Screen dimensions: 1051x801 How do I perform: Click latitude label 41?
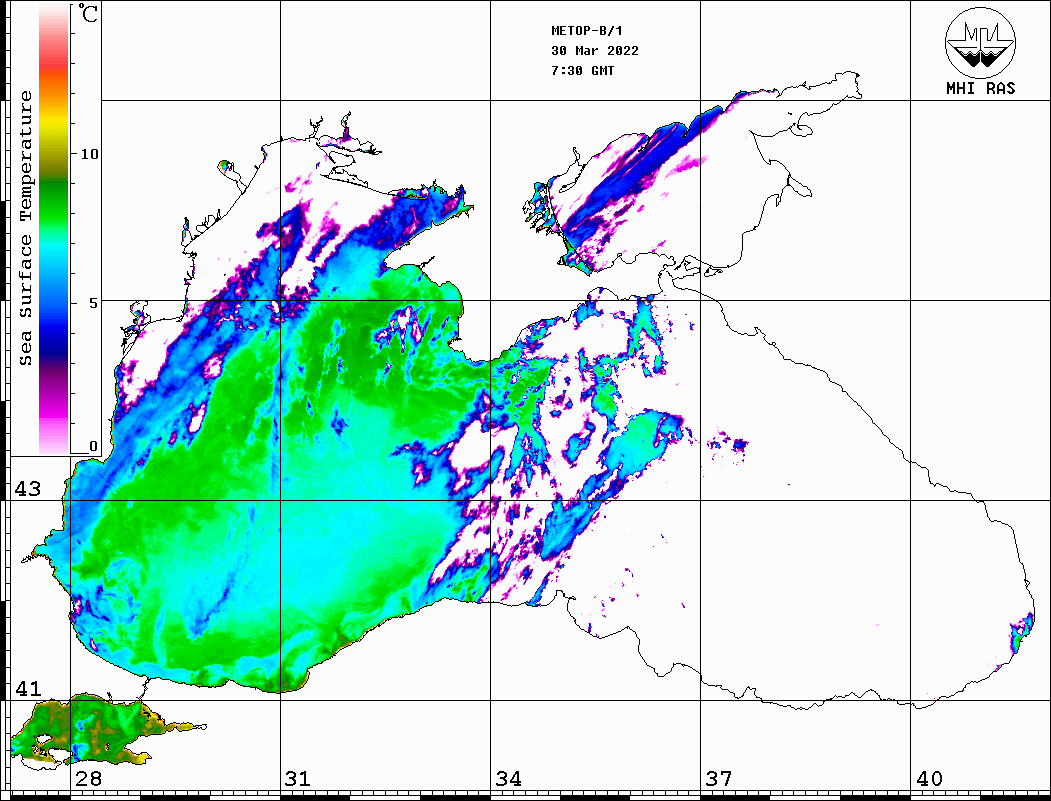tap(27, 689)
